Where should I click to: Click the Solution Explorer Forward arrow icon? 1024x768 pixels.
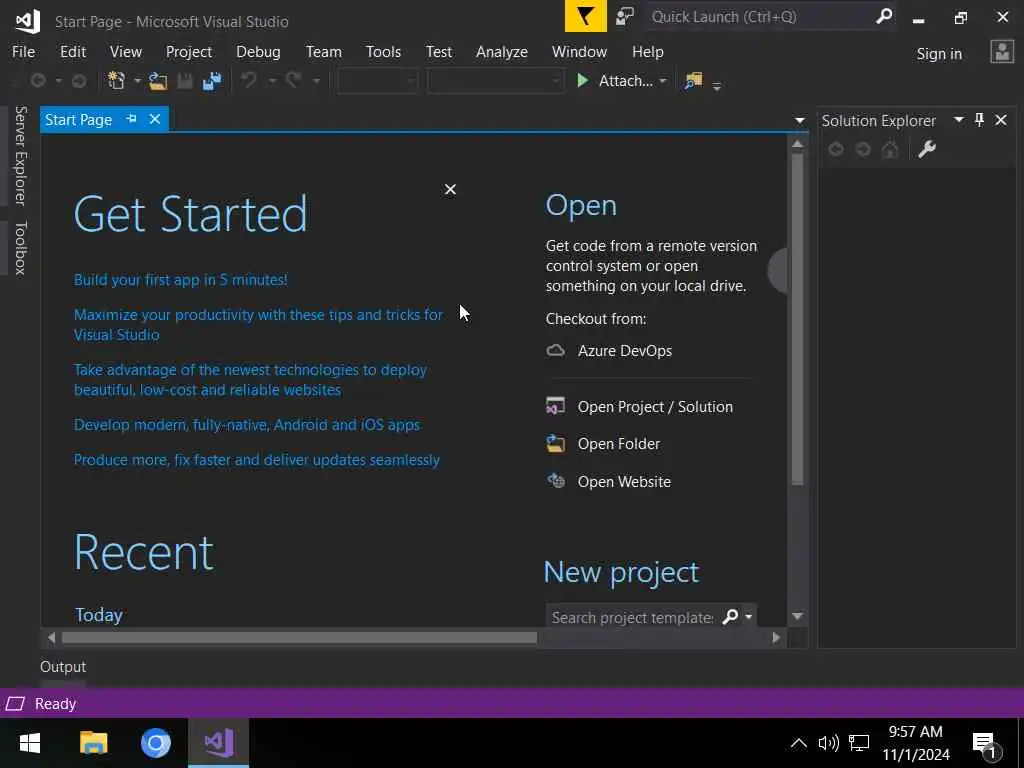[x=863, y=150]
